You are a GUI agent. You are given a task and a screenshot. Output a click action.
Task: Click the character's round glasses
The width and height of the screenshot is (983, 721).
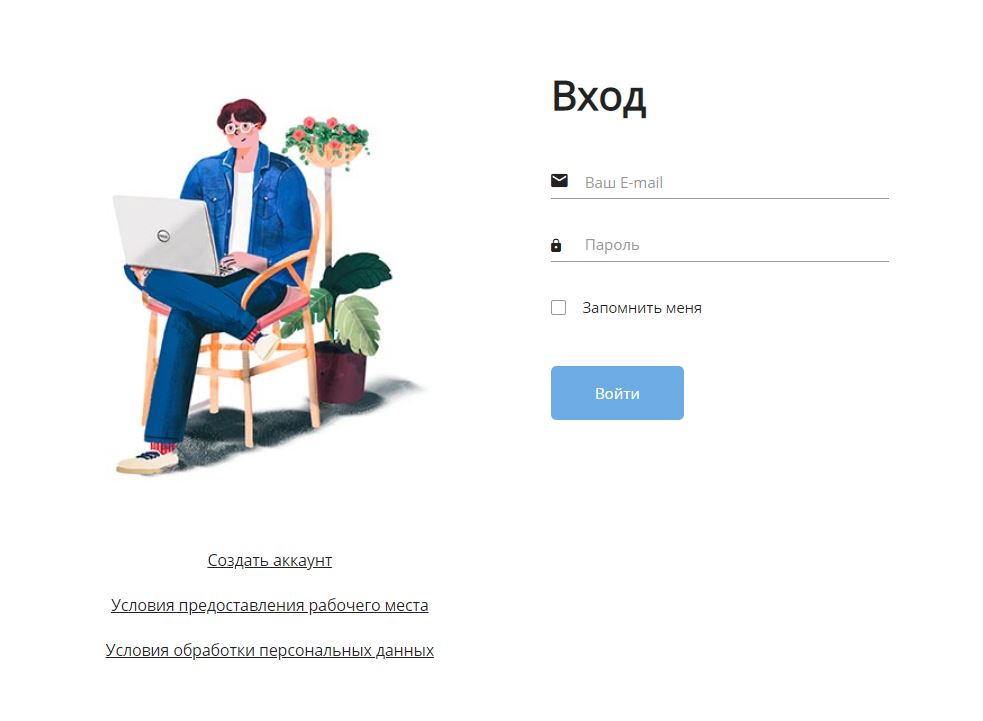[240, 129]
